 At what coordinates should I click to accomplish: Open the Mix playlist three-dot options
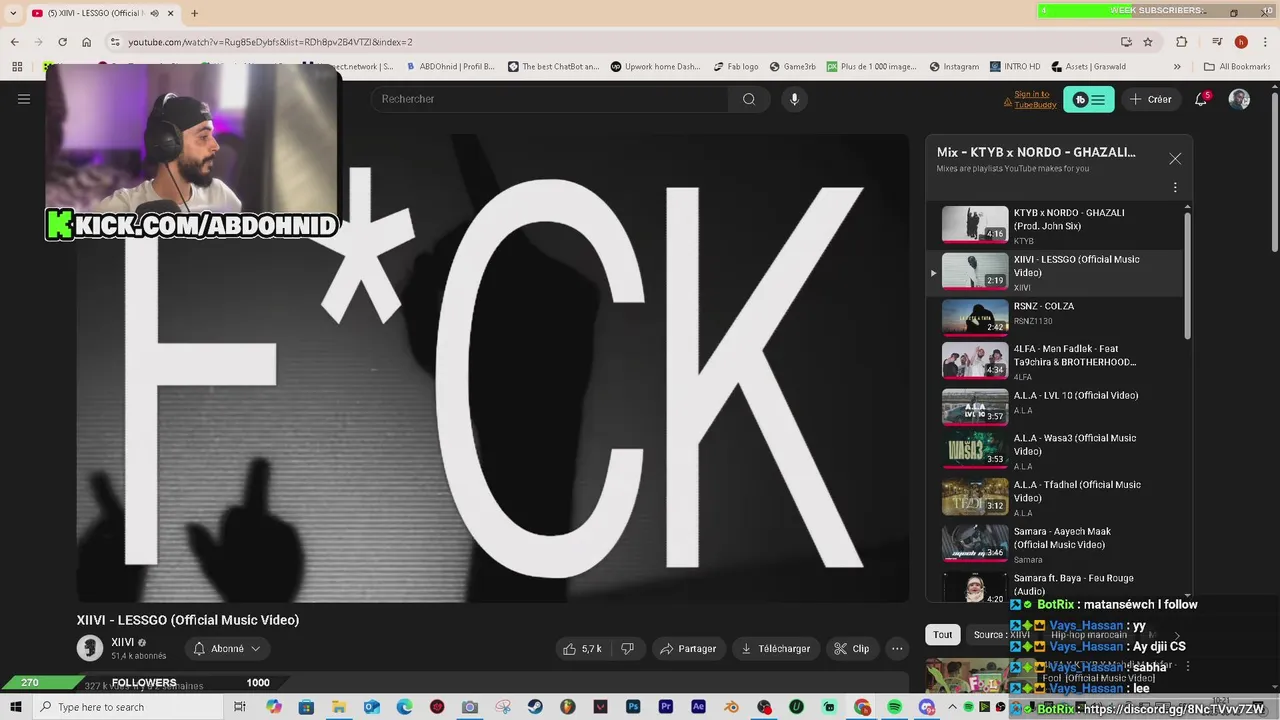coord(1175,187)
